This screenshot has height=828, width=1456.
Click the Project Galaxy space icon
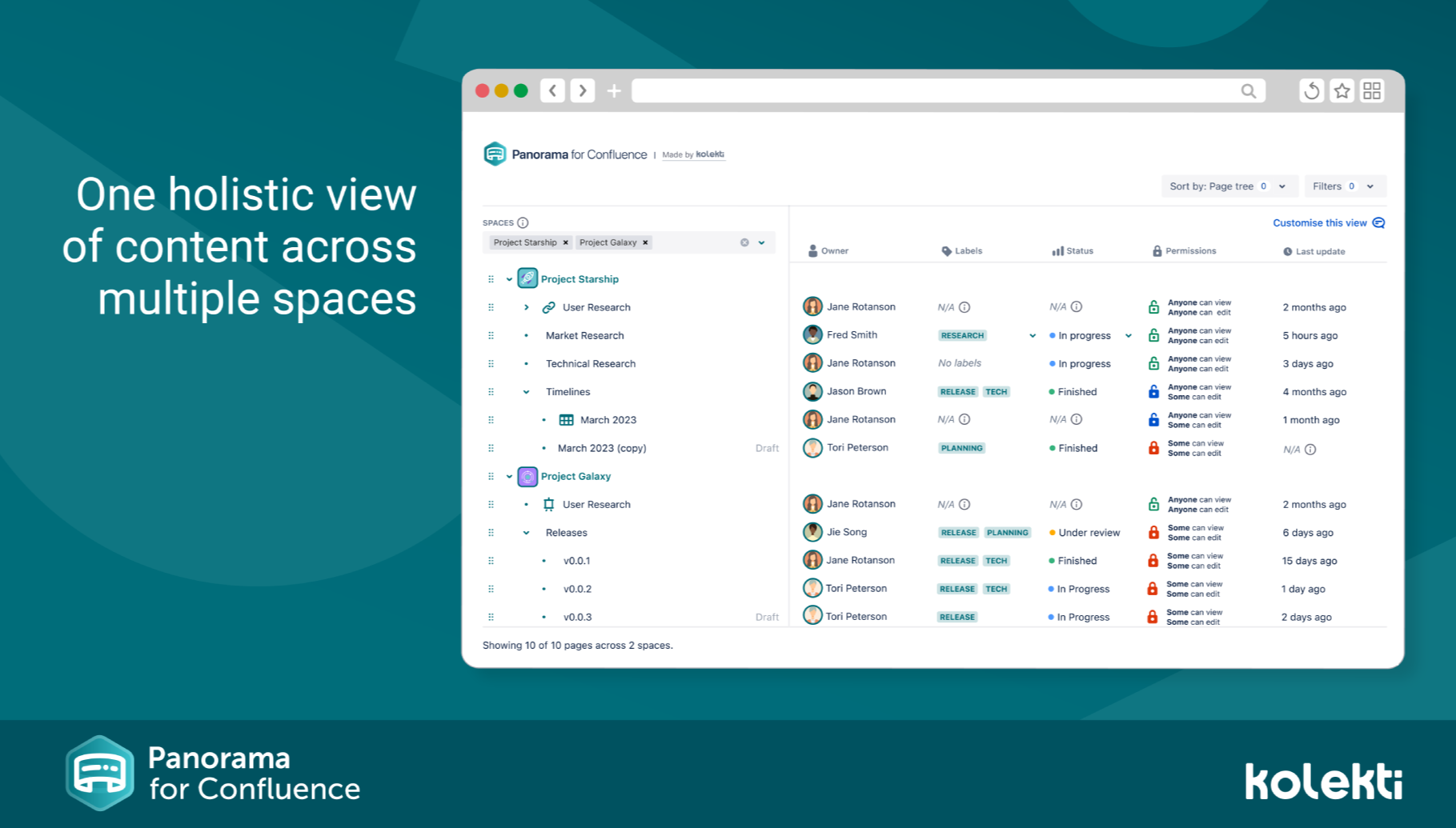[x=527, y=477]
